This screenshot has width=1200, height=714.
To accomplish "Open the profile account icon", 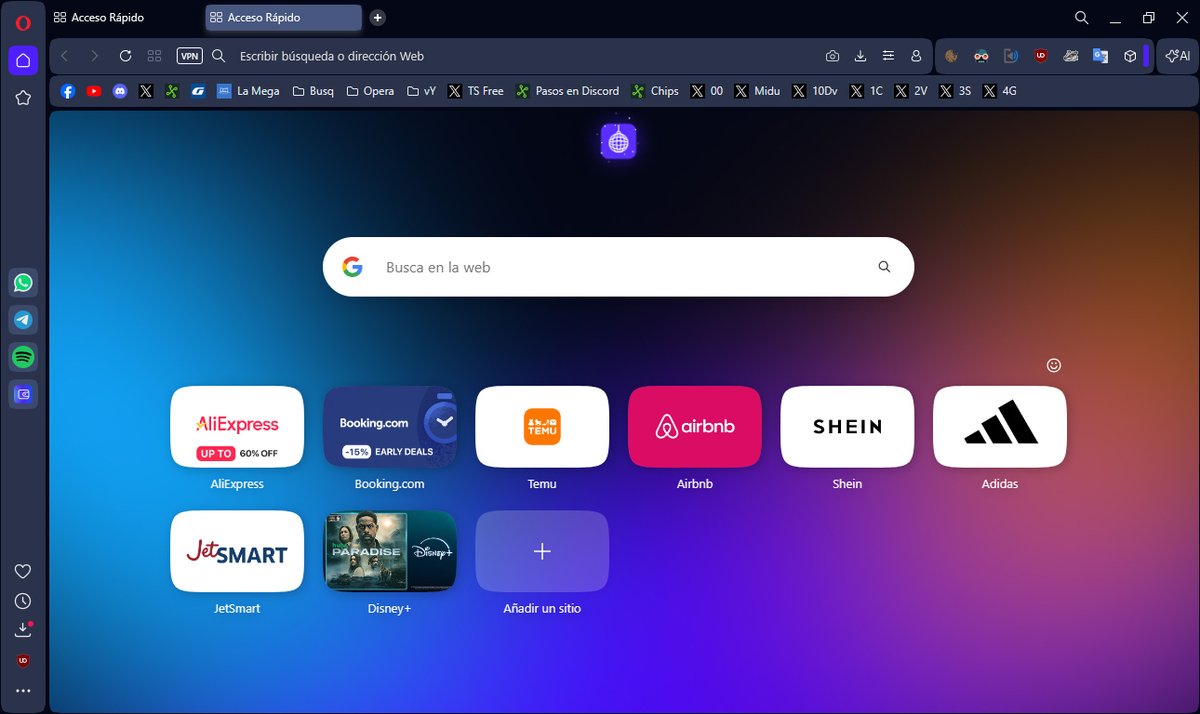I will click(x=916, y=56).
